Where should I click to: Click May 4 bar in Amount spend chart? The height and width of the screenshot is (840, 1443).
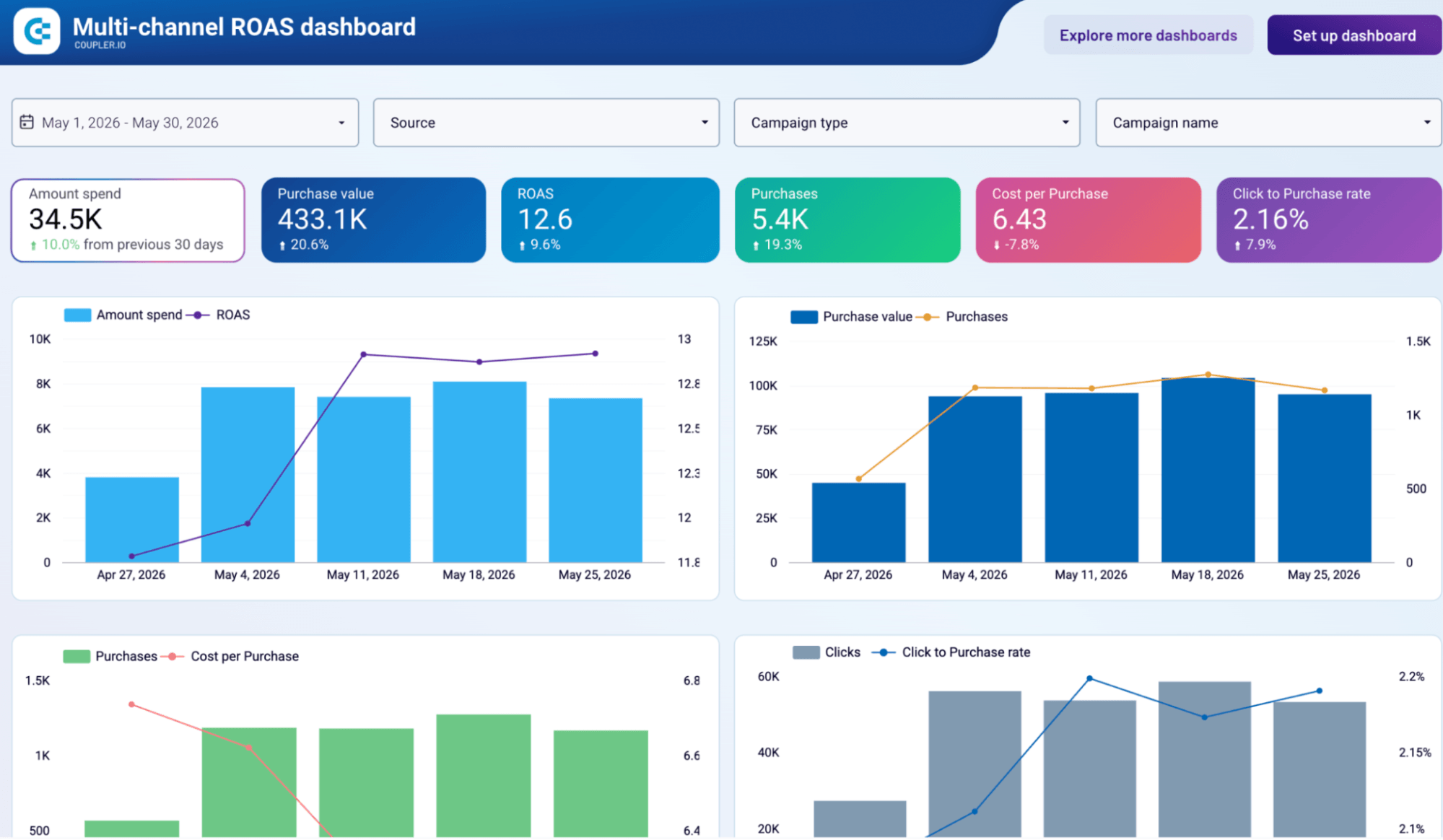click(x=248, y=475)
